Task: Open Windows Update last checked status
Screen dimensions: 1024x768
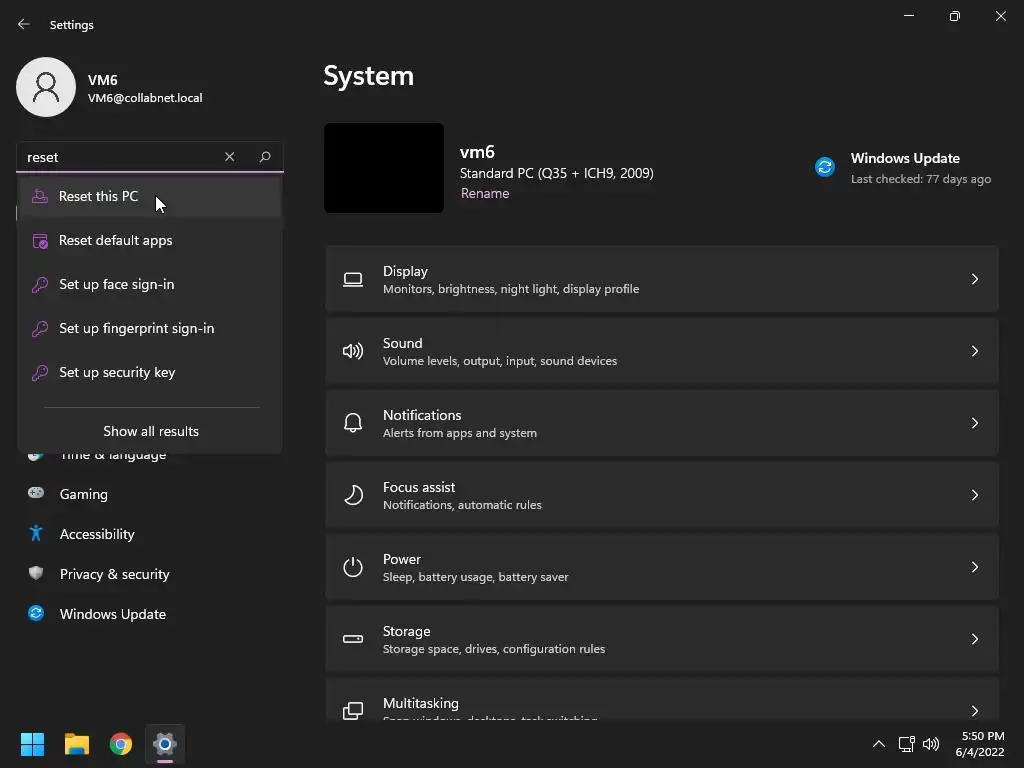Action: pyautogui.click(x=904, y=168)
